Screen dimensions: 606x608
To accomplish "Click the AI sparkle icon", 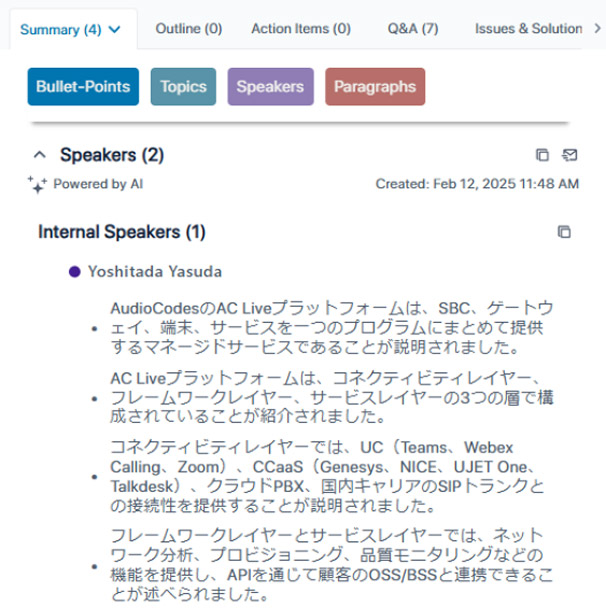I will [38, 184].
